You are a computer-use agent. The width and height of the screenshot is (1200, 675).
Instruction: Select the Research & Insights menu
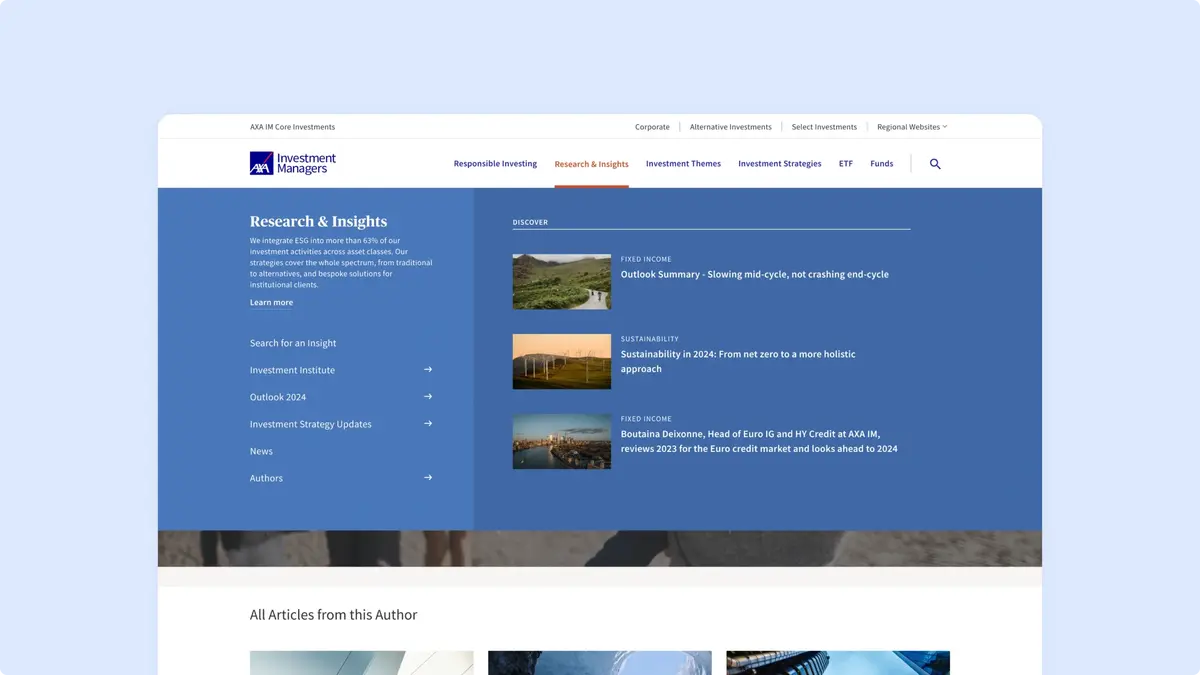591,164
